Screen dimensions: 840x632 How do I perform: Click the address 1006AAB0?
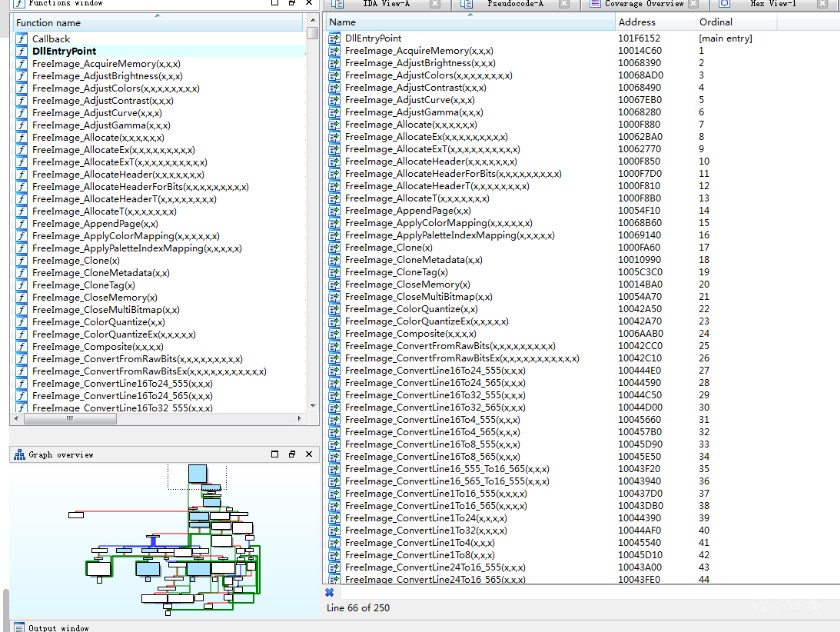pyautogui.click(x=641, y=334)
